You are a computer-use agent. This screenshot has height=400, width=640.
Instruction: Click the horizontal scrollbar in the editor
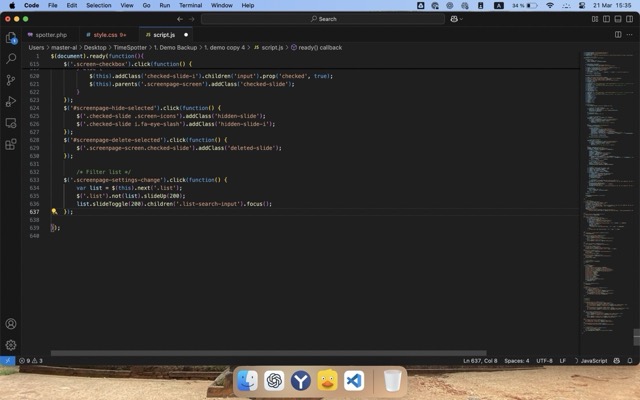pyautogui.click(x=250, y=352)
